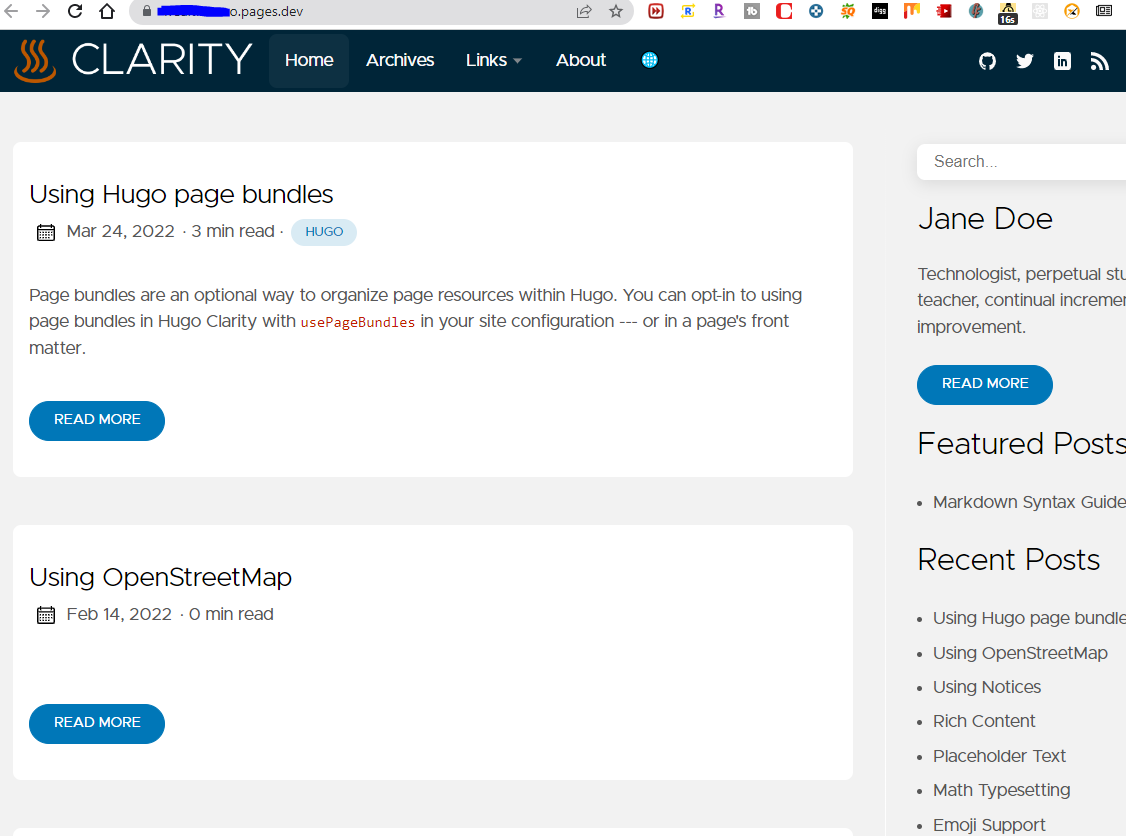Reload the page in browser
The width and height of the screenshot is (1126, 836).
(x=75, y=12)
